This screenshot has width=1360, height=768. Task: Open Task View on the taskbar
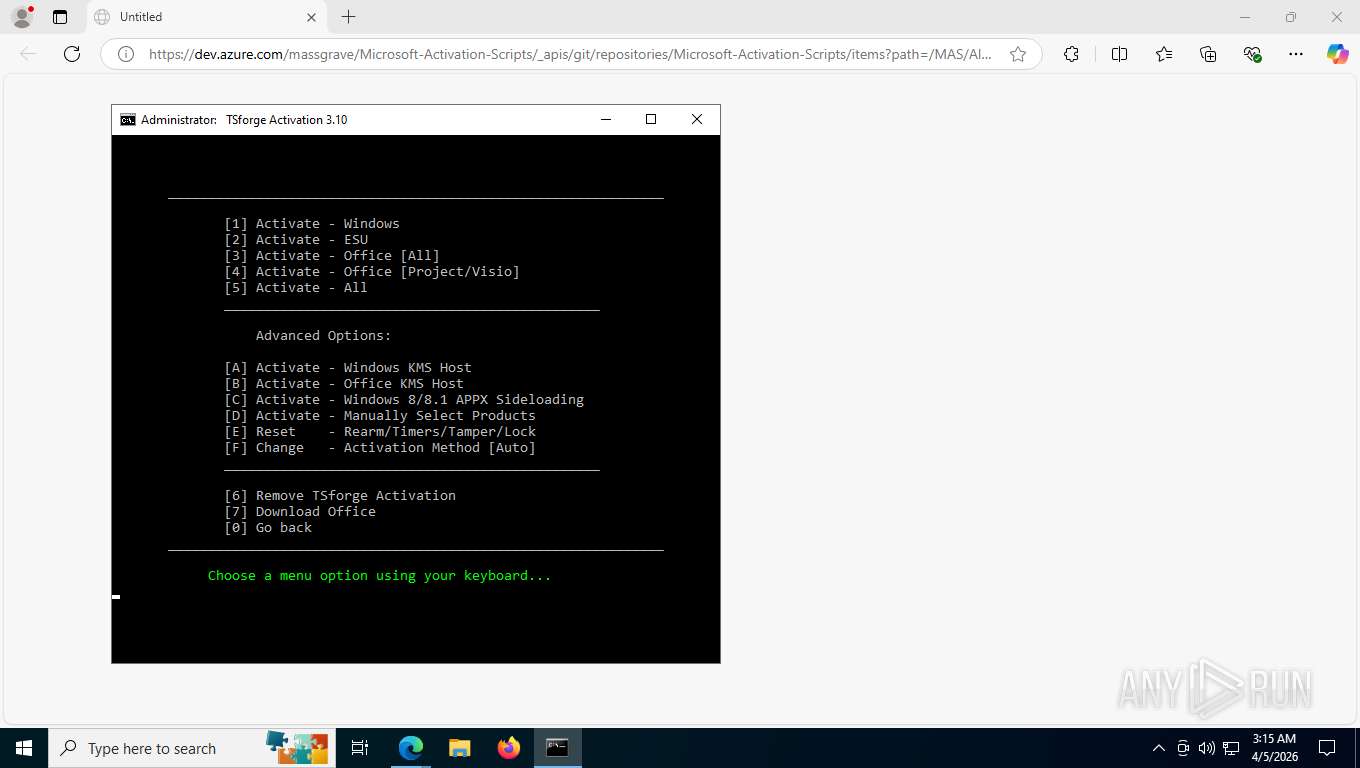(x=360, y=748)
